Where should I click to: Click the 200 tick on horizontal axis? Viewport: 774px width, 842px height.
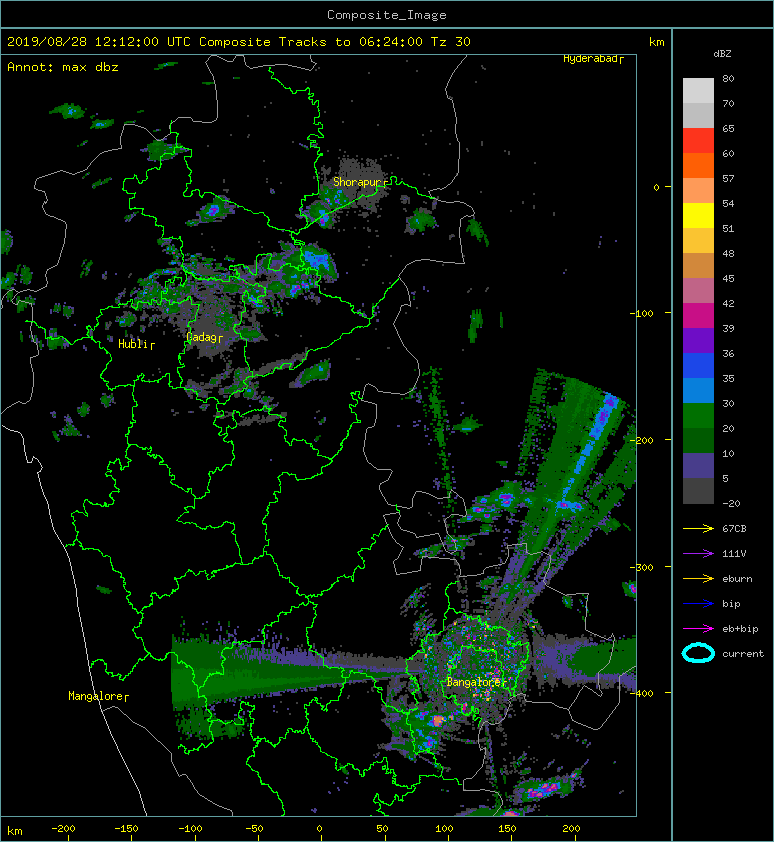[x=571, y=829]
